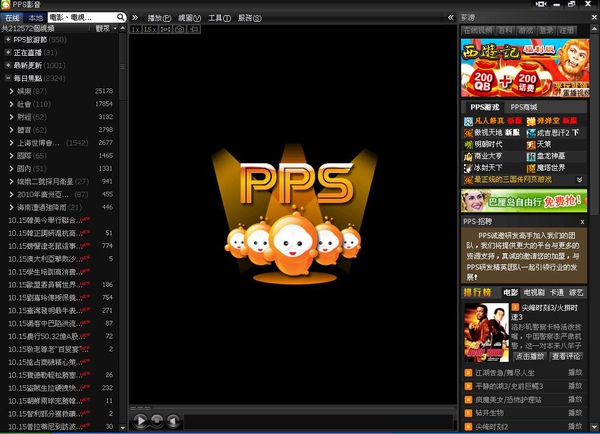Image resolution: width=600 pixels, height=434 pixels.
Task: Click the right panel scrollbar down arrow
Action: click(594, 427)
